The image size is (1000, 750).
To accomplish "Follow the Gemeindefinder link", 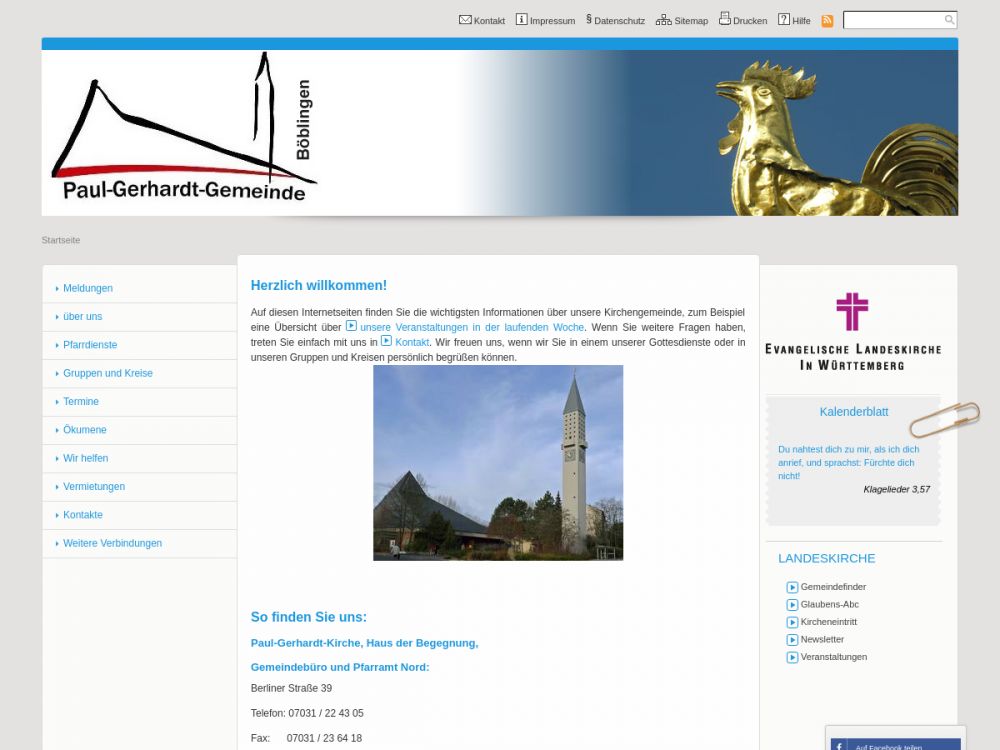I will tap(833, 587).
